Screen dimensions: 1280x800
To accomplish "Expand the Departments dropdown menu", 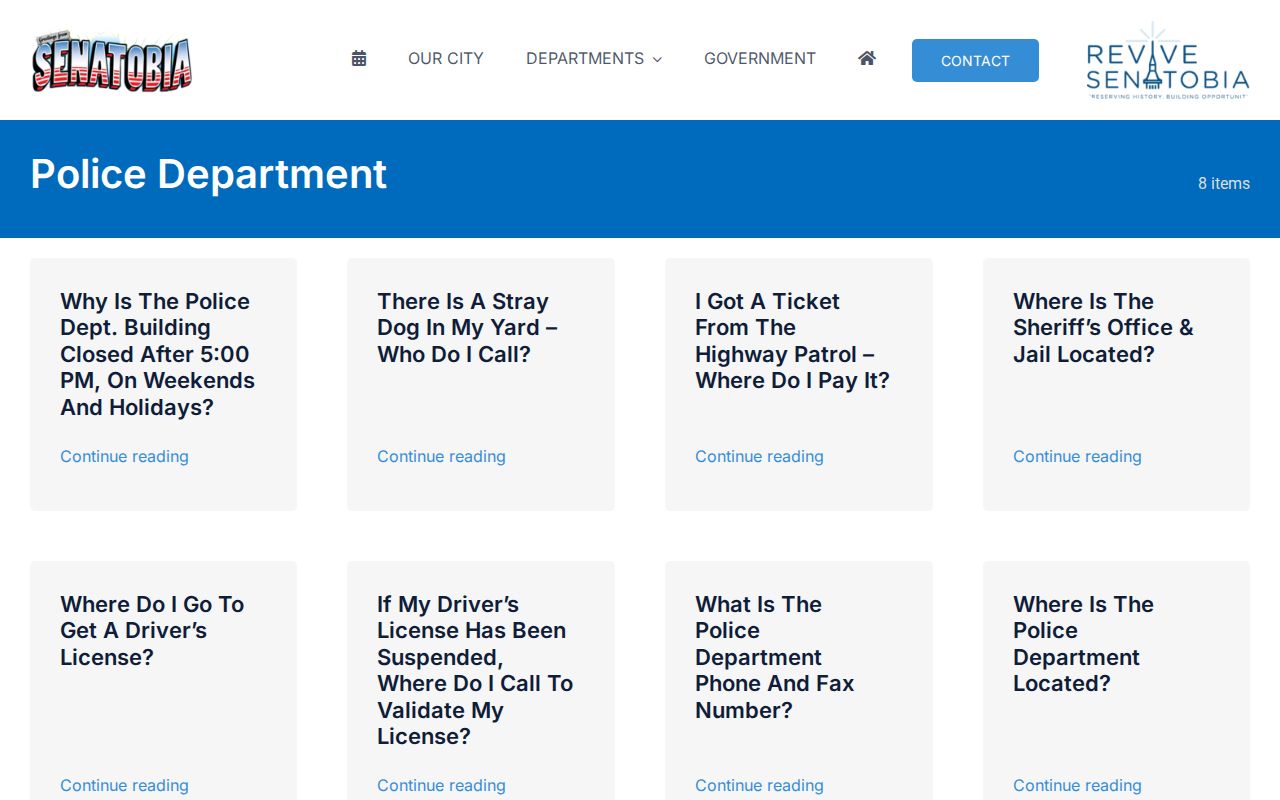I will 594,59.
